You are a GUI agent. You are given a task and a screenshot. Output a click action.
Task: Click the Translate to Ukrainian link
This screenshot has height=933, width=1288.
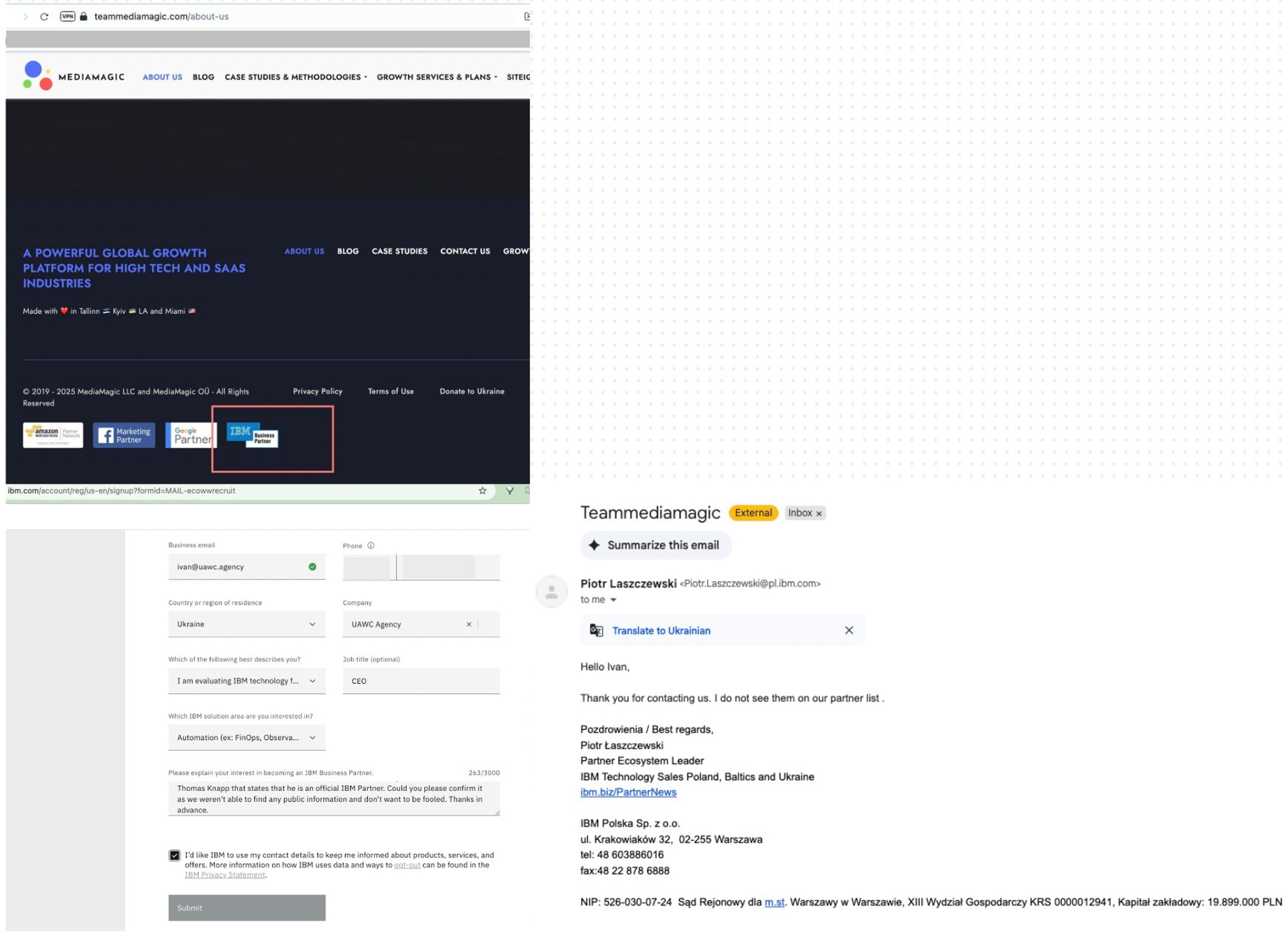pos(661,631)
